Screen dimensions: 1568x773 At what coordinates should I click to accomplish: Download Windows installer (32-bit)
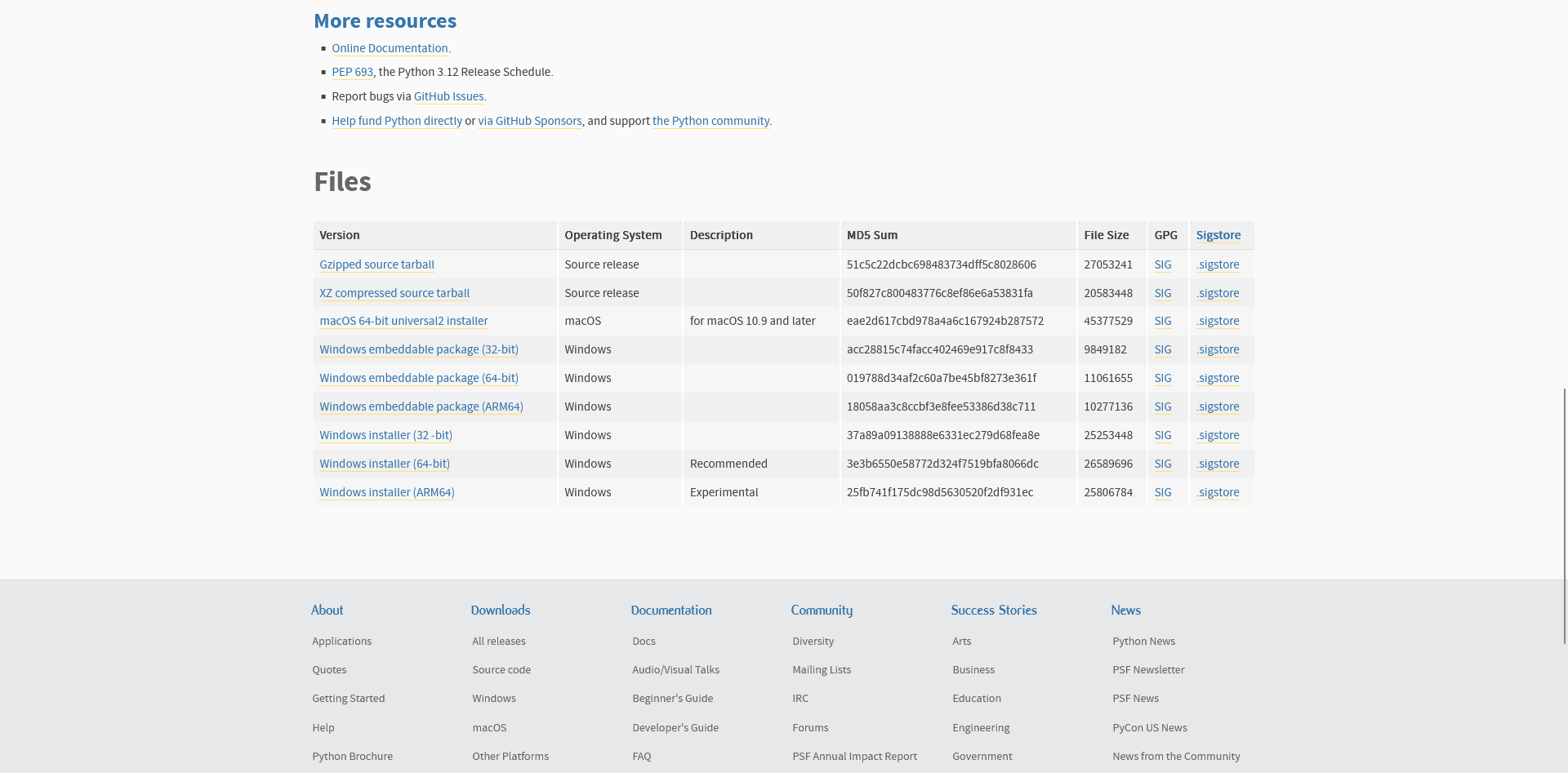click(x=385, y=435)
